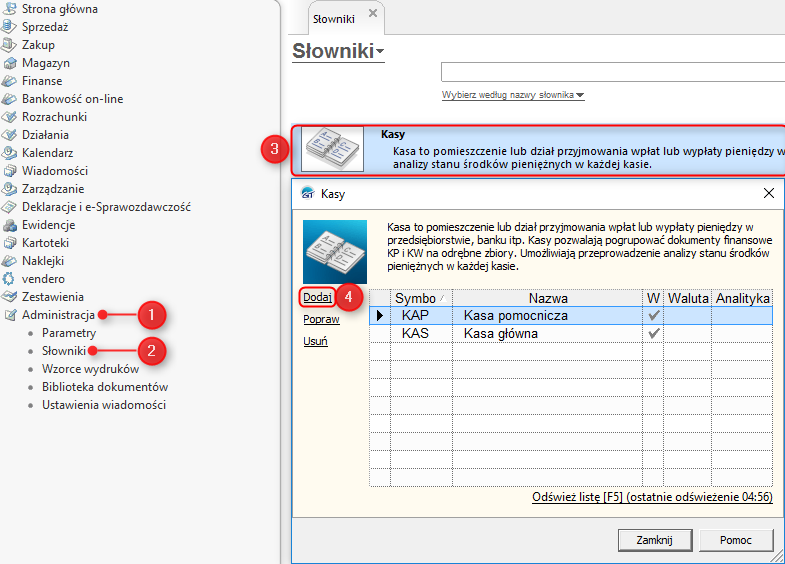The height and width of the screenshot is (564, 785).
Task: Click the Analityka column header
Action: click(742, 298)
